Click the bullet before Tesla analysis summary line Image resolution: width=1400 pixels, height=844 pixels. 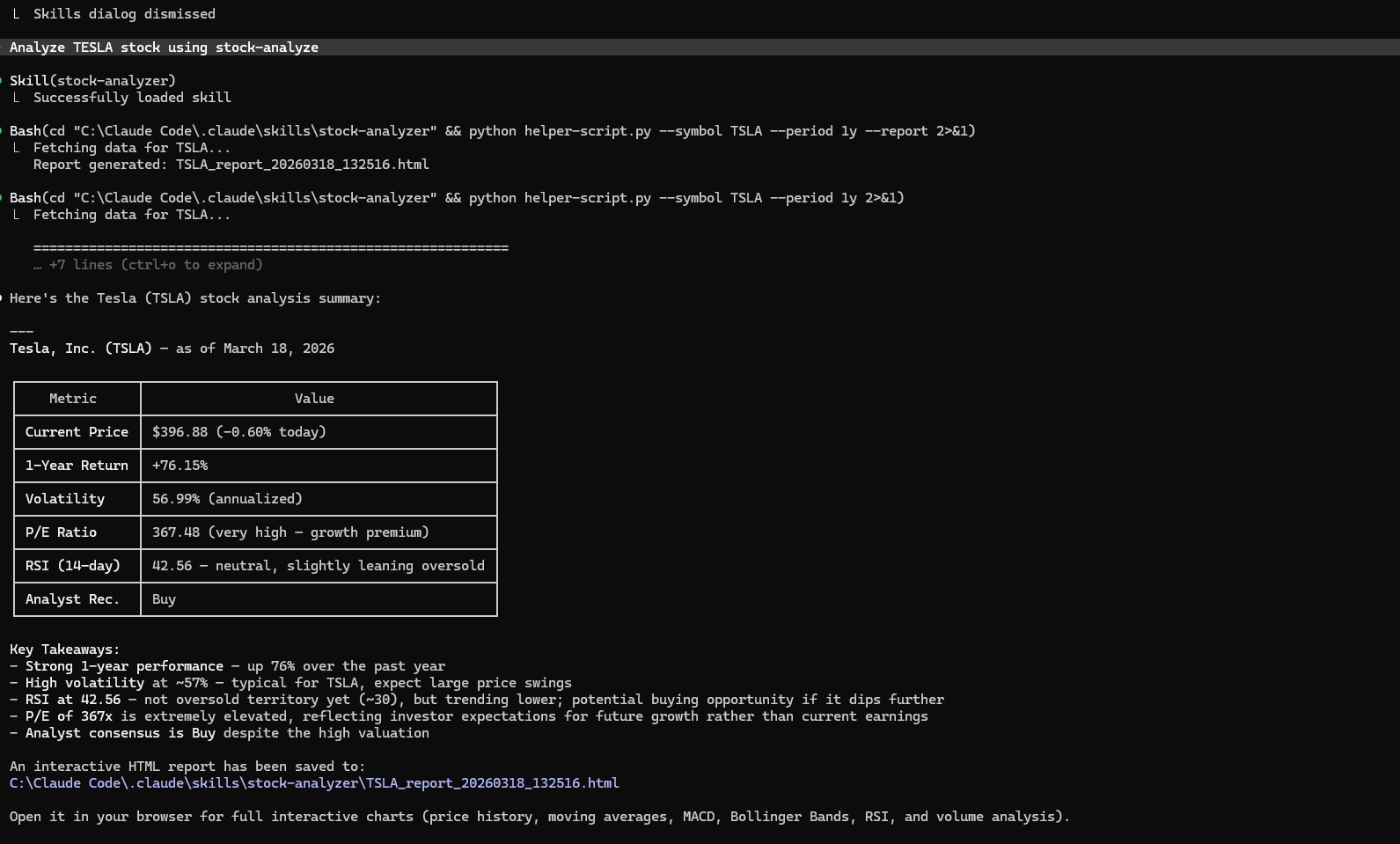point(2,298)
